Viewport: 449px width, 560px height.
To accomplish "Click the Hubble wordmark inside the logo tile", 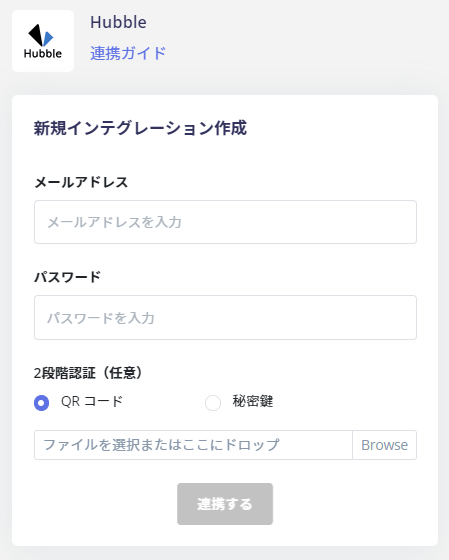I will click(x=43, y=54).
